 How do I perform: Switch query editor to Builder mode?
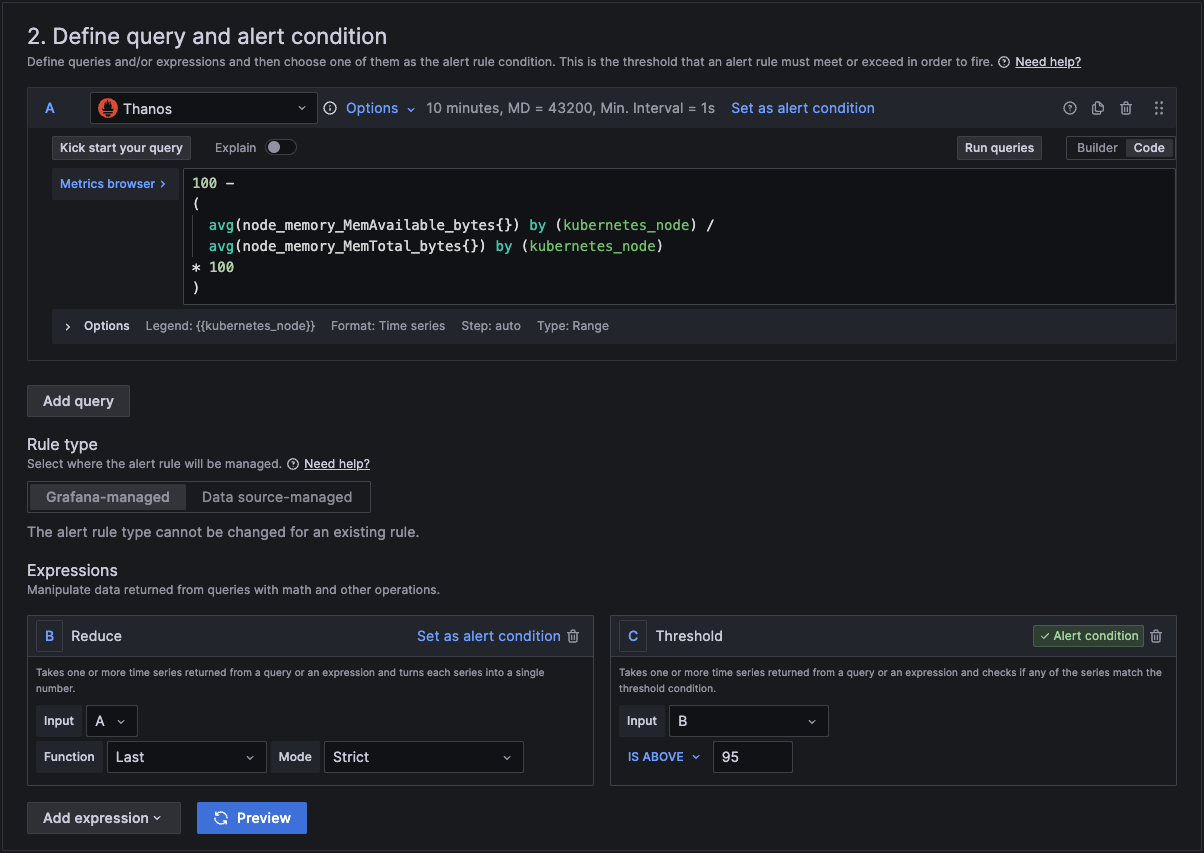tap(1097, 148)
